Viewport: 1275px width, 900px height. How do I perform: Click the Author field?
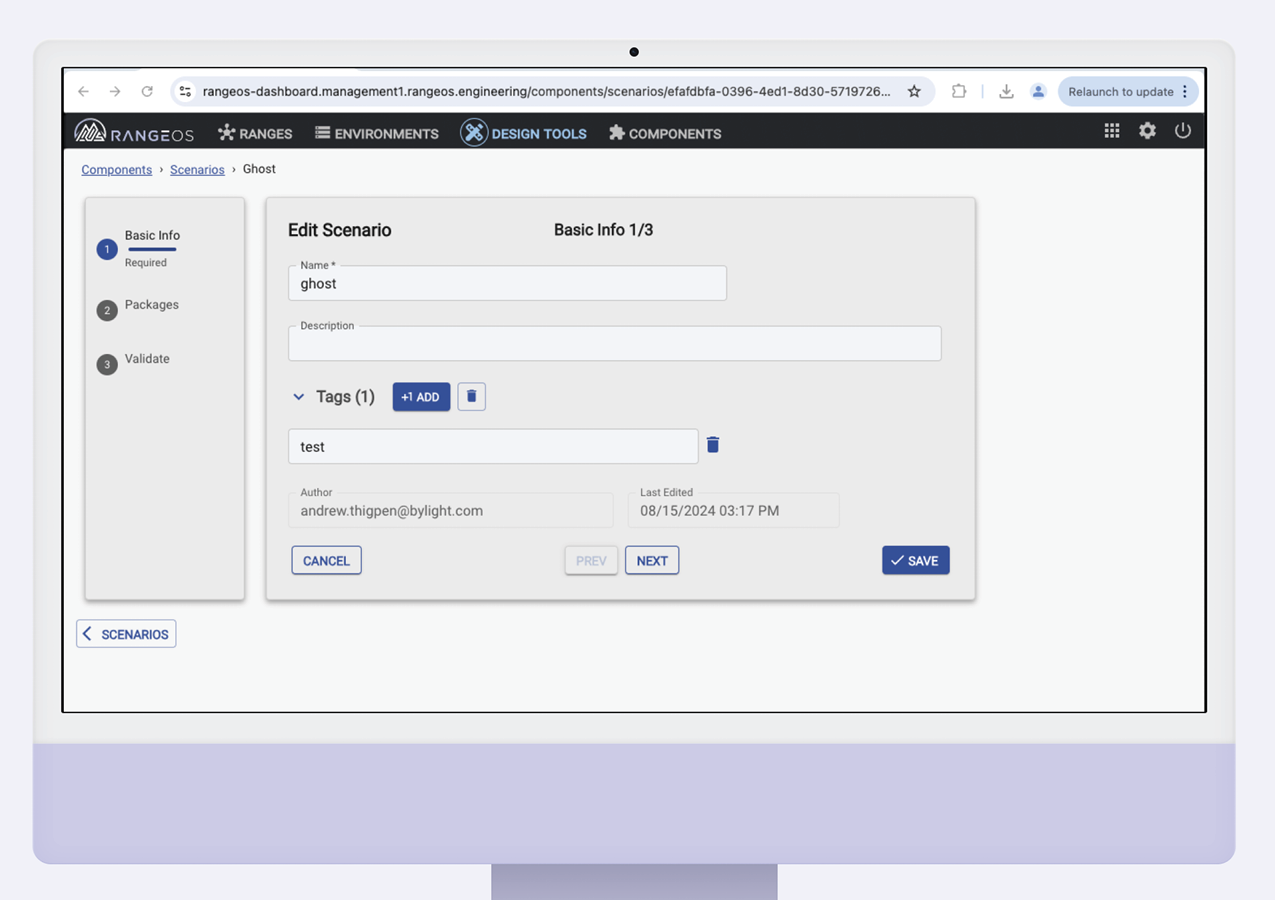(451, 510)
